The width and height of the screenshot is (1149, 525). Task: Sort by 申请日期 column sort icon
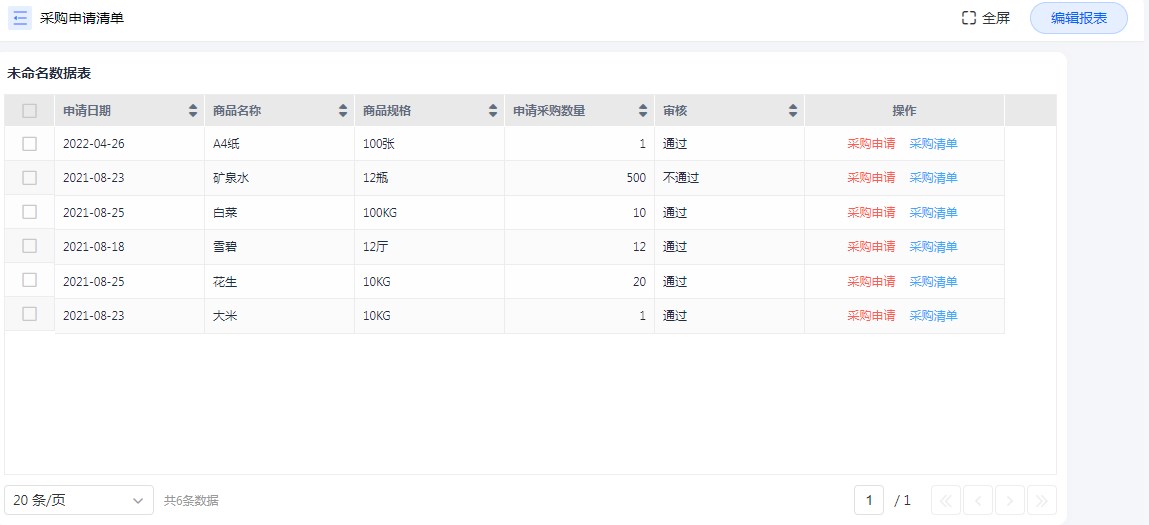(x=193, y=111)
